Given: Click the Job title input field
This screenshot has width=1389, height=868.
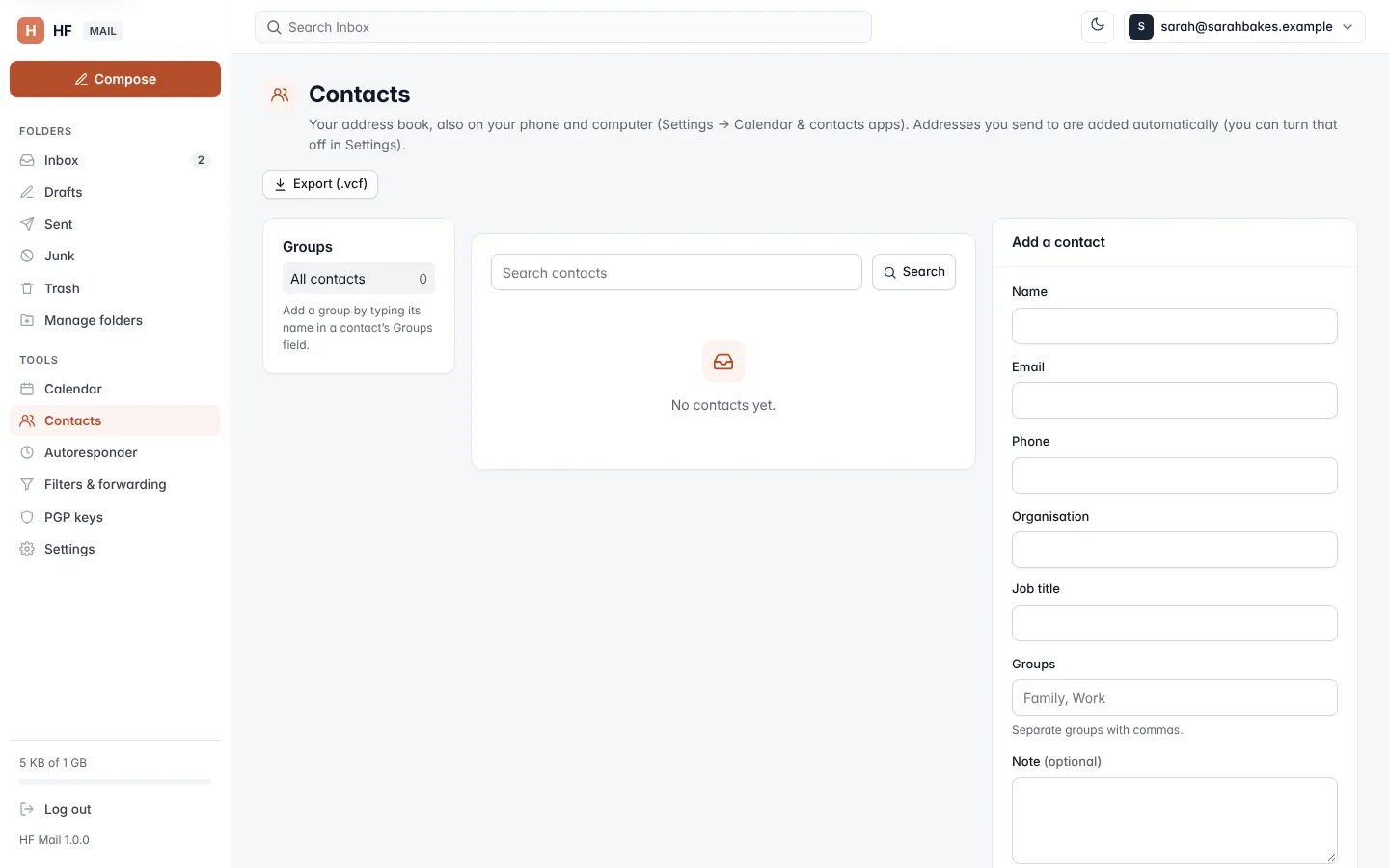Looking at the screenshot, I should (x=1175, y=623).
